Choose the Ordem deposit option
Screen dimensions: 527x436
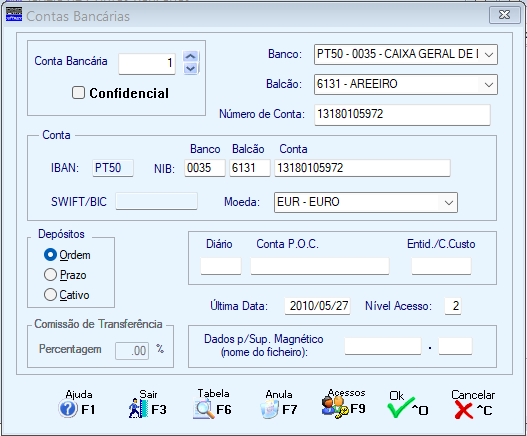click(x=50, y=254)
